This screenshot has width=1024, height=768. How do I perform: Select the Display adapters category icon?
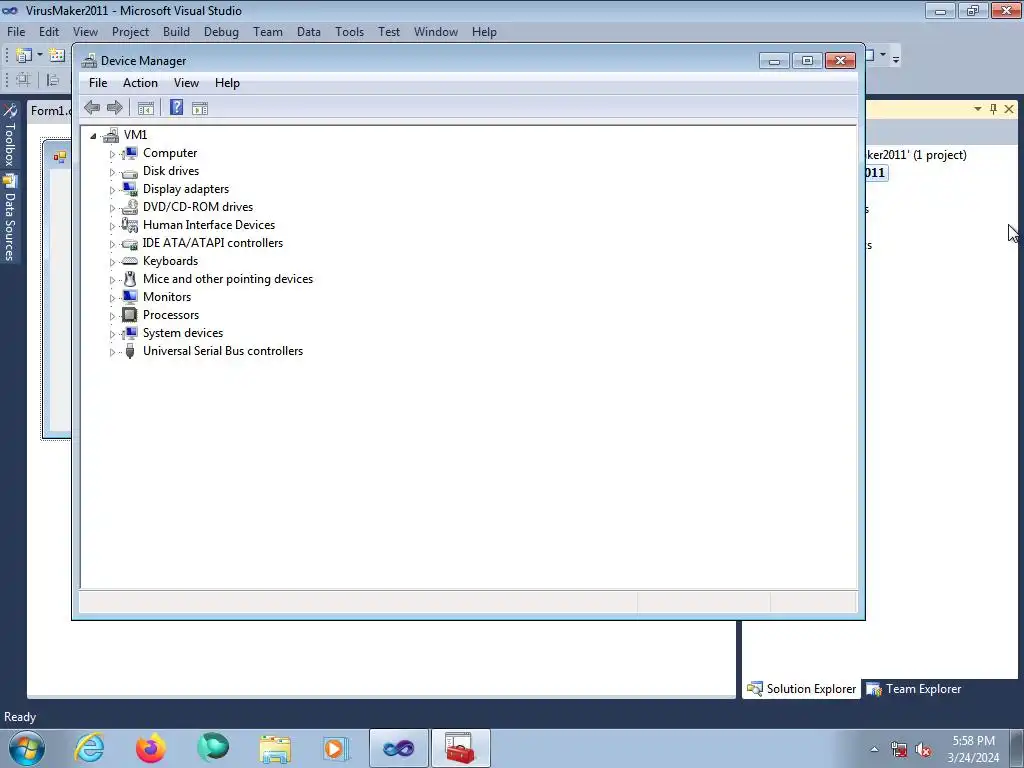(x=130, y=189)
